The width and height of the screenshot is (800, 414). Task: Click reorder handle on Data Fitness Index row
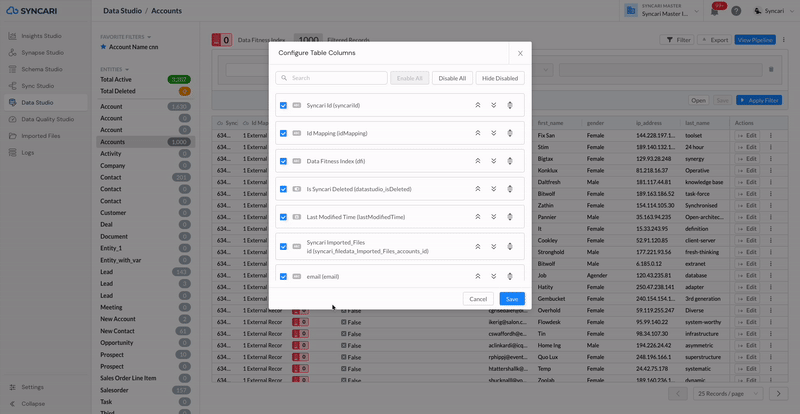[509, 161]
